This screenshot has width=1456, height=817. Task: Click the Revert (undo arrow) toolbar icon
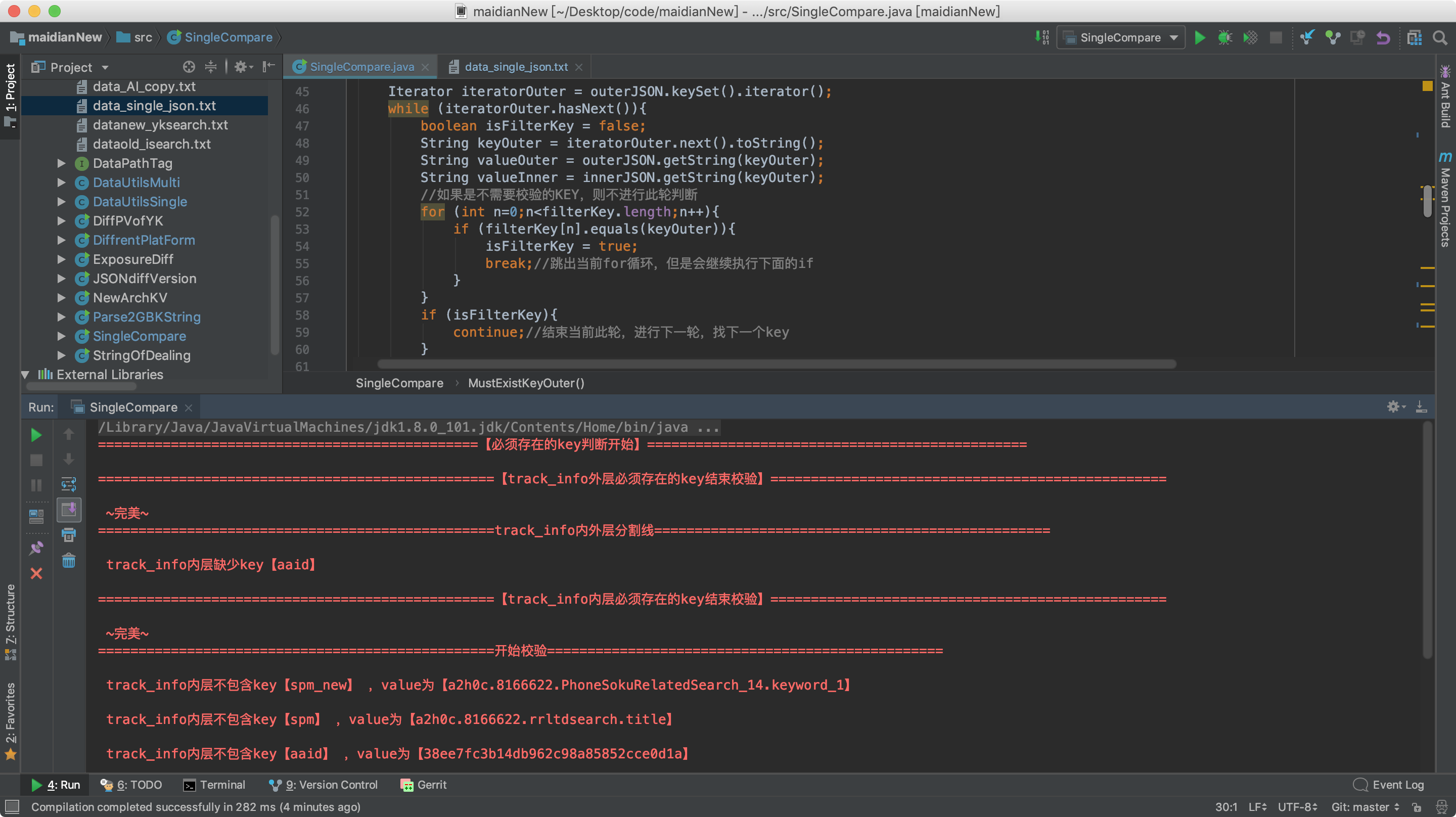1383,38
